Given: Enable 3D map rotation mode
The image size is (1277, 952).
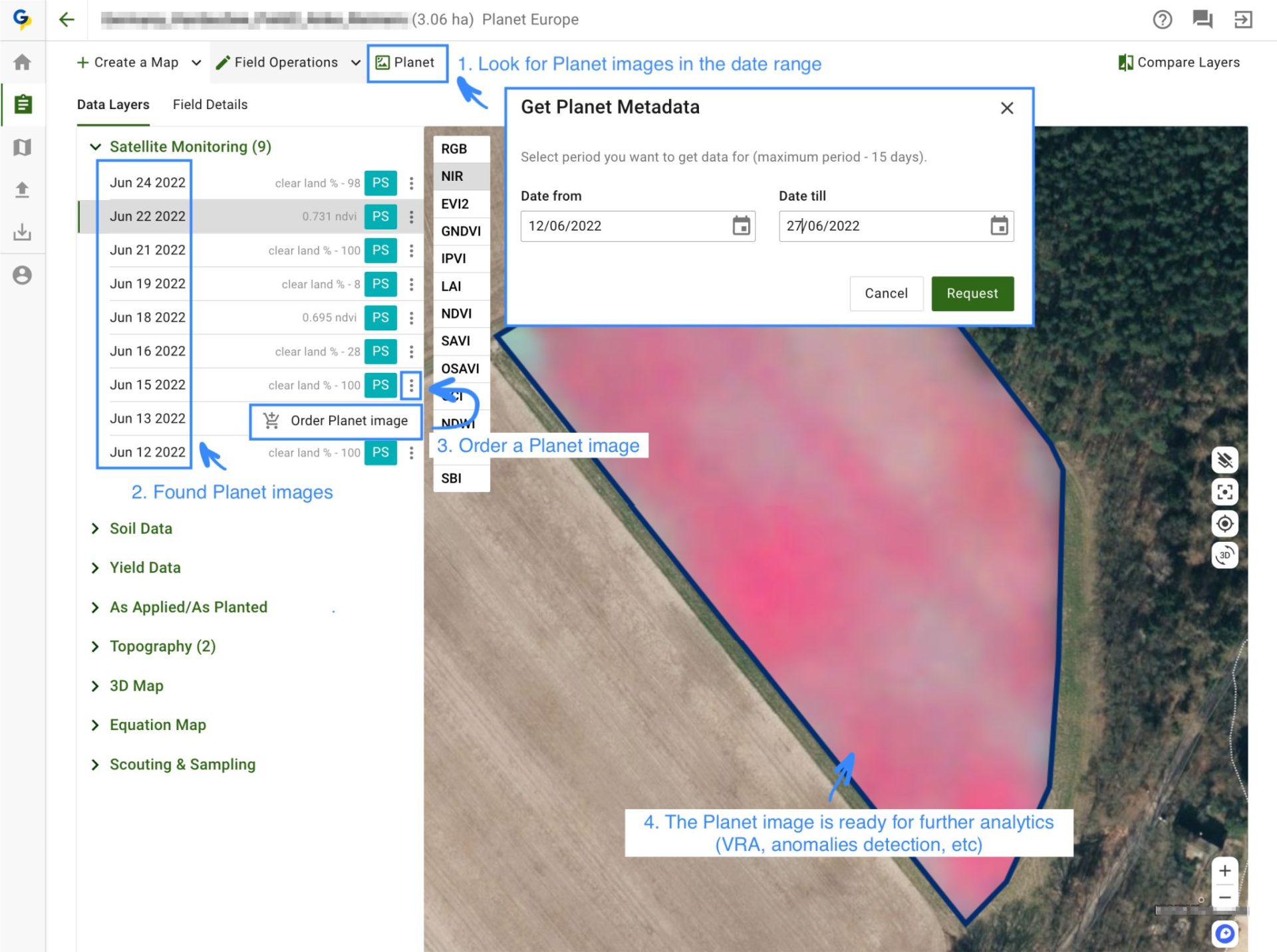Looking at the screenshot, I should click(1224, 555).
